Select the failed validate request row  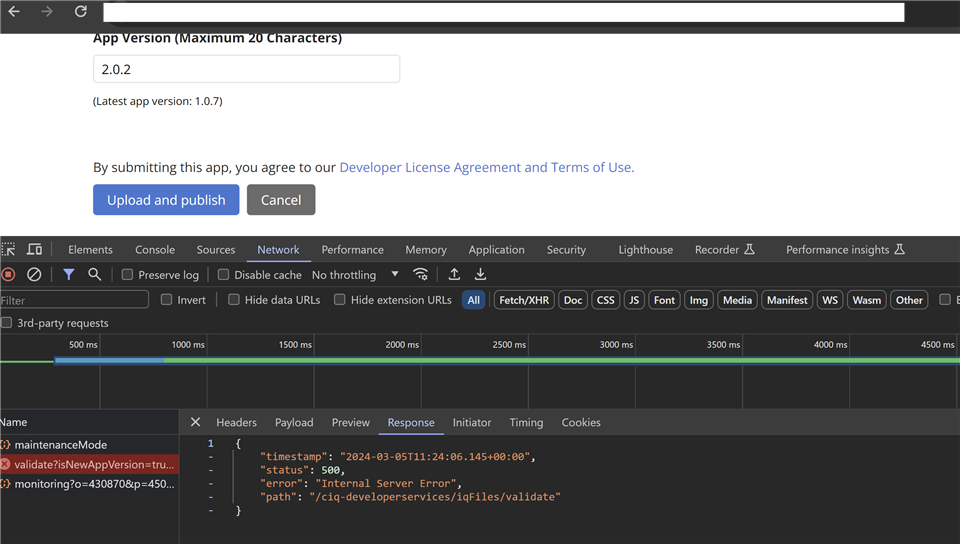pyautogui.click(x=88, y=464)
